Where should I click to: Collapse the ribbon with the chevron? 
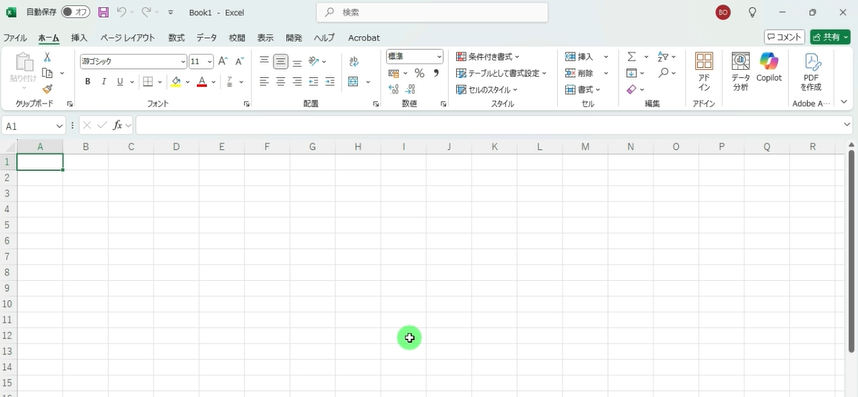[844, 102]
